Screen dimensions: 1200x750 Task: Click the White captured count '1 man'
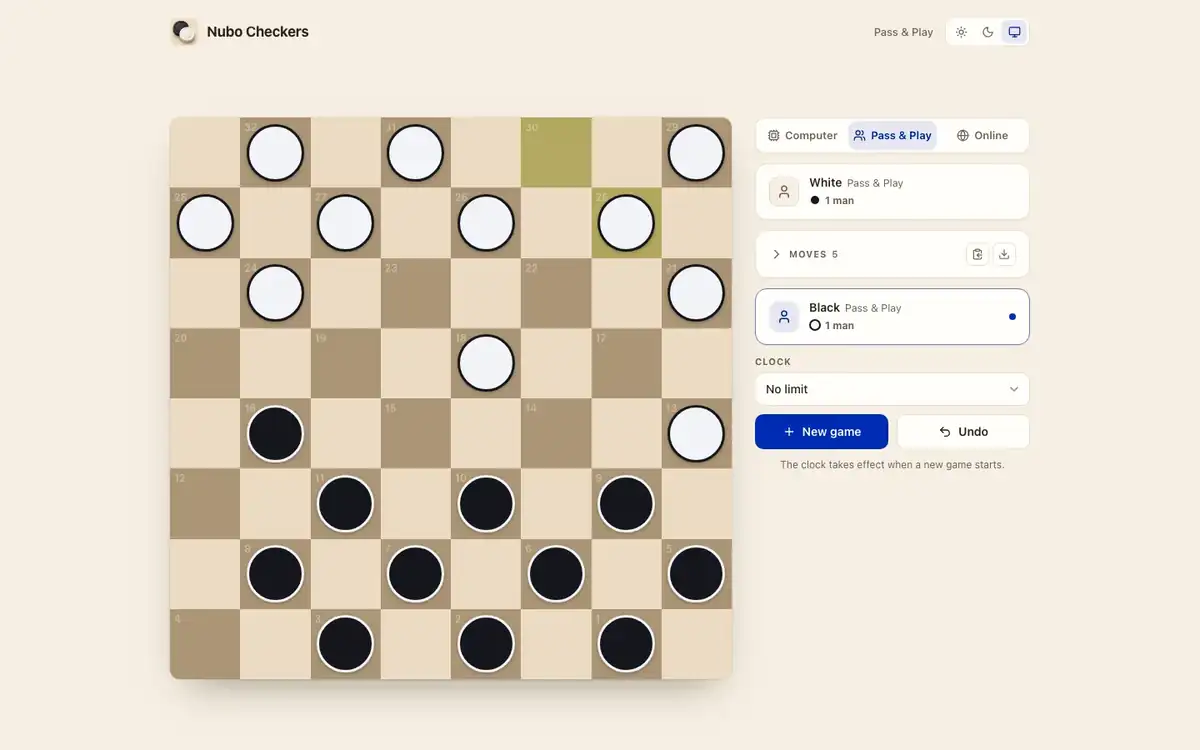pyautogui.click(x=832, y=201)
